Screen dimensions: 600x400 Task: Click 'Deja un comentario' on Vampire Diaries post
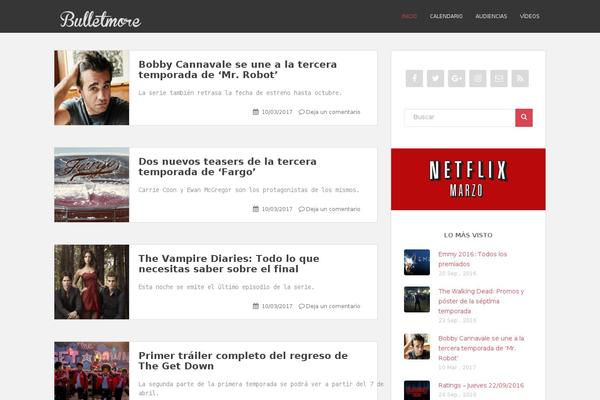tap(333, 306)
